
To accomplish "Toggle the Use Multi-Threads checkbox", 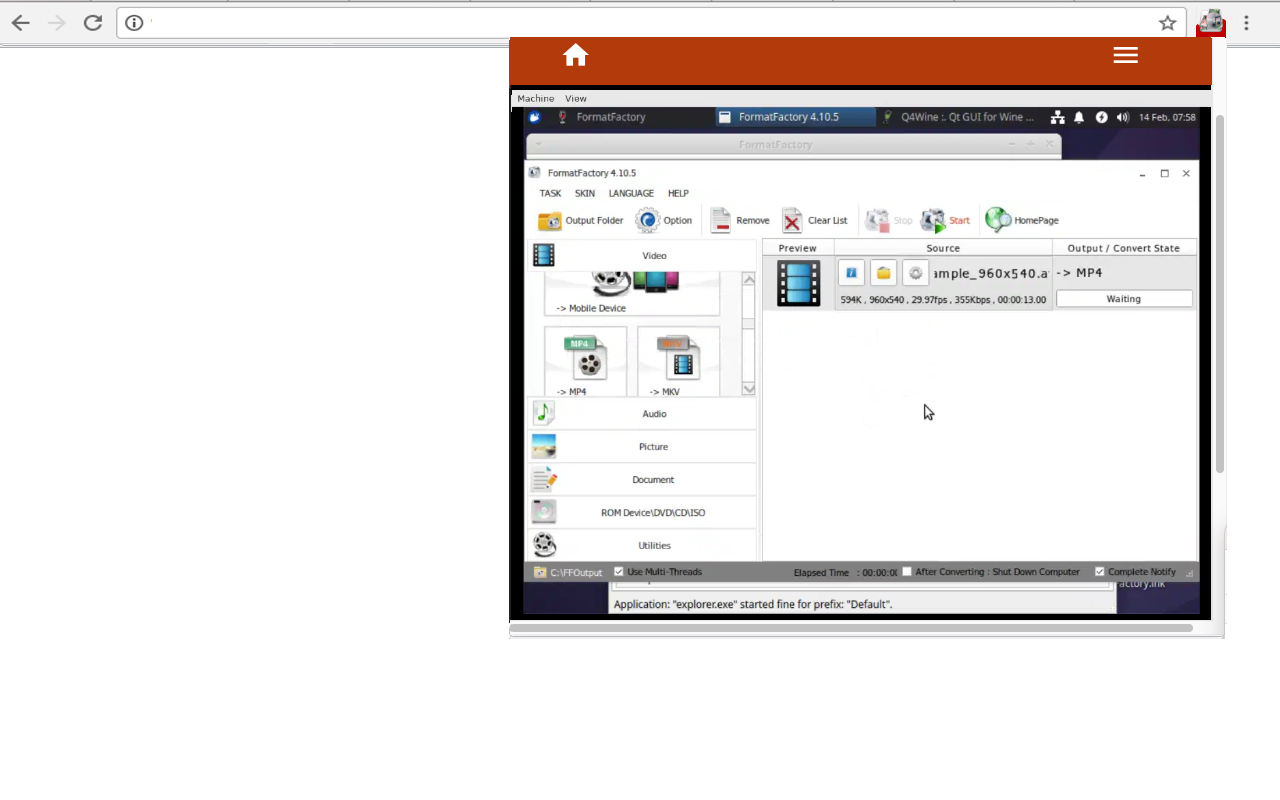I will [x=619, y=571].
